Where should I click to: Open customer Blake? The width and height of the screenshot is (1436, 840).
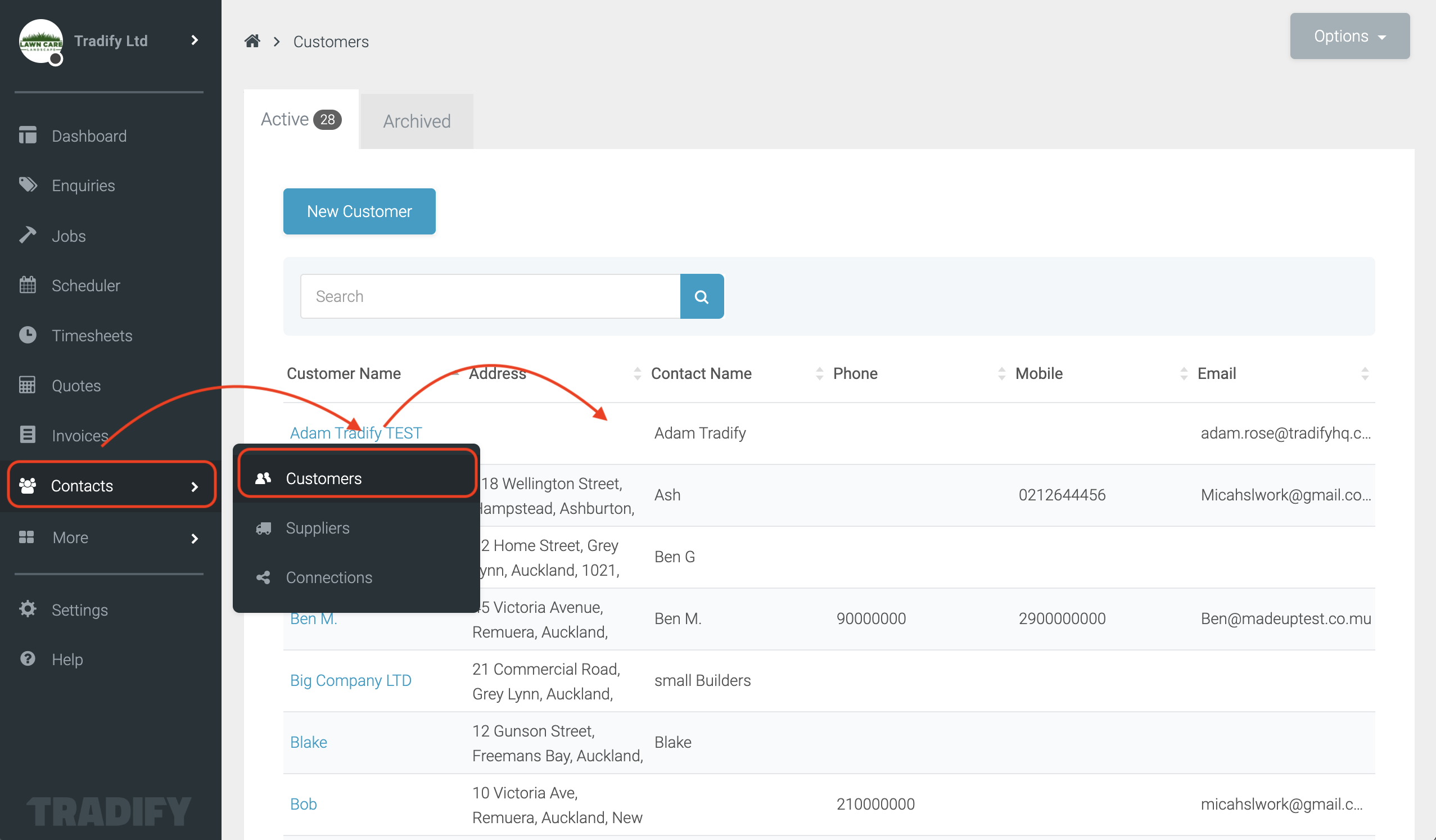[308, 742]
